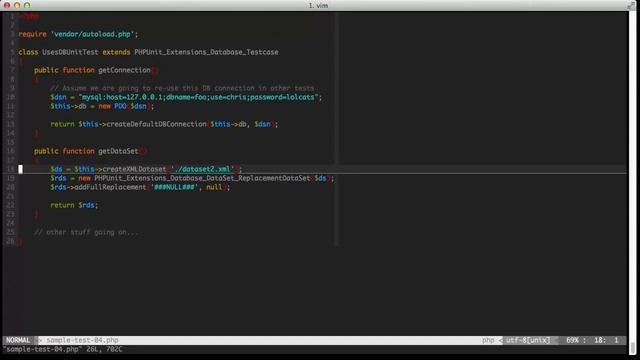640x360 pixels.
Task: Click the yellow minimize window button
Action: [17, 5]
